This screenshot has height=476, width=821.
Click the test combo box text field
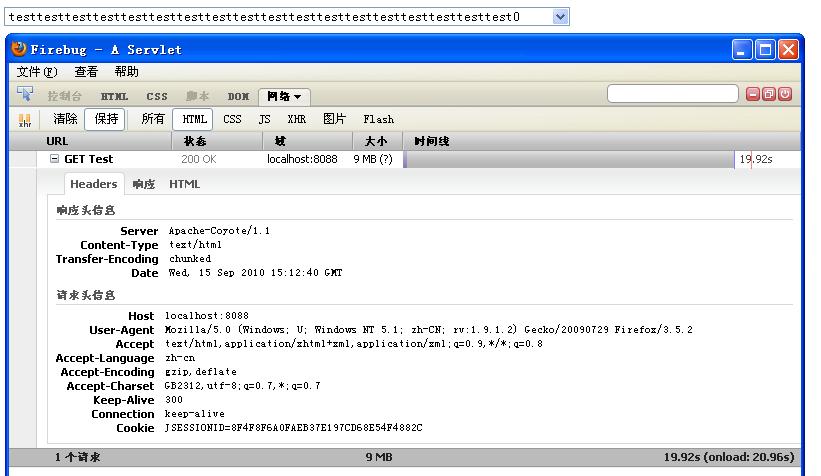pyautogui.click(x=280, y=17)
